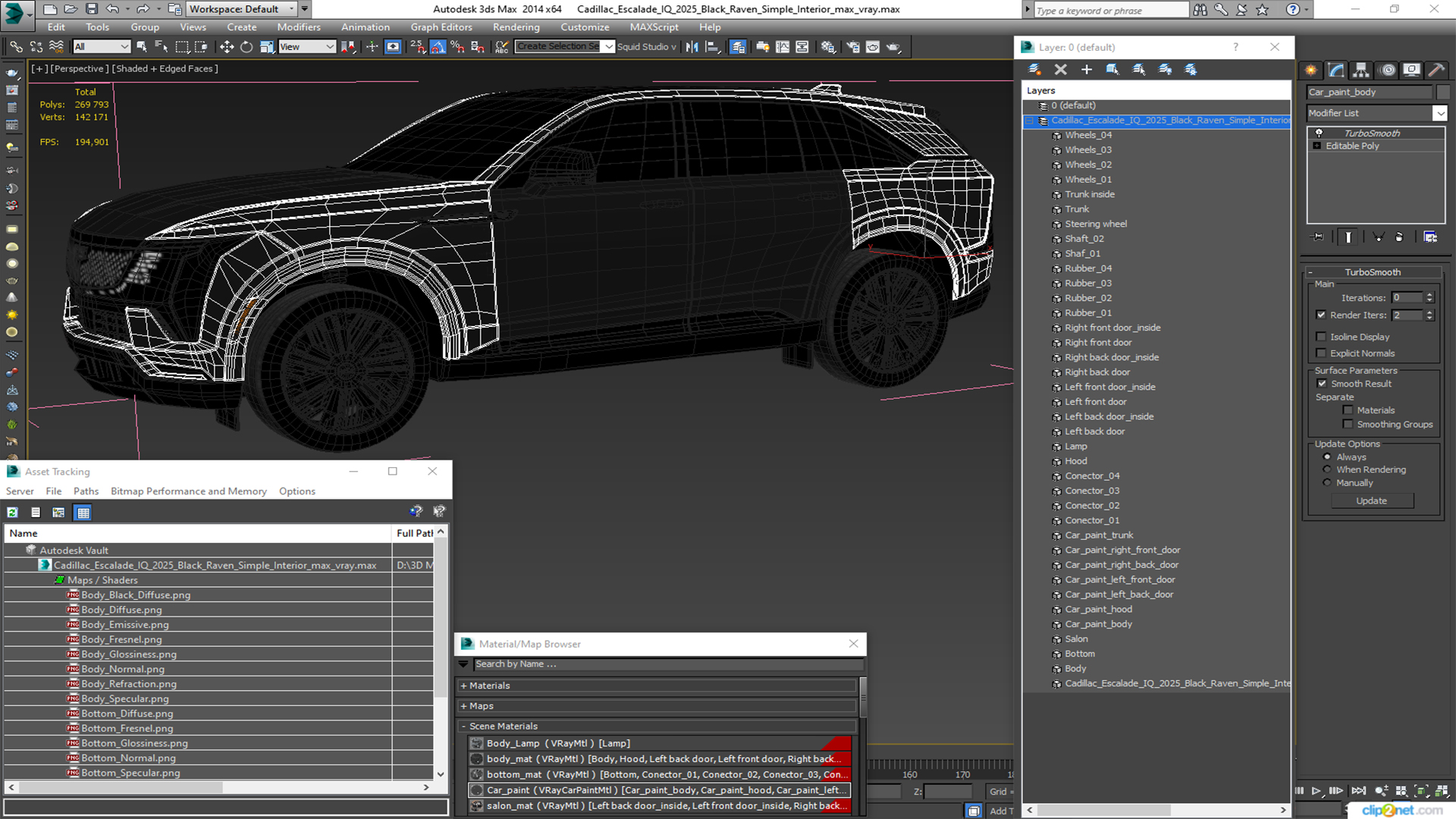Click the Update button in TurboSmooth
The width and height of the screenshot is (1456, 819).
click(x=1371, y=500)
